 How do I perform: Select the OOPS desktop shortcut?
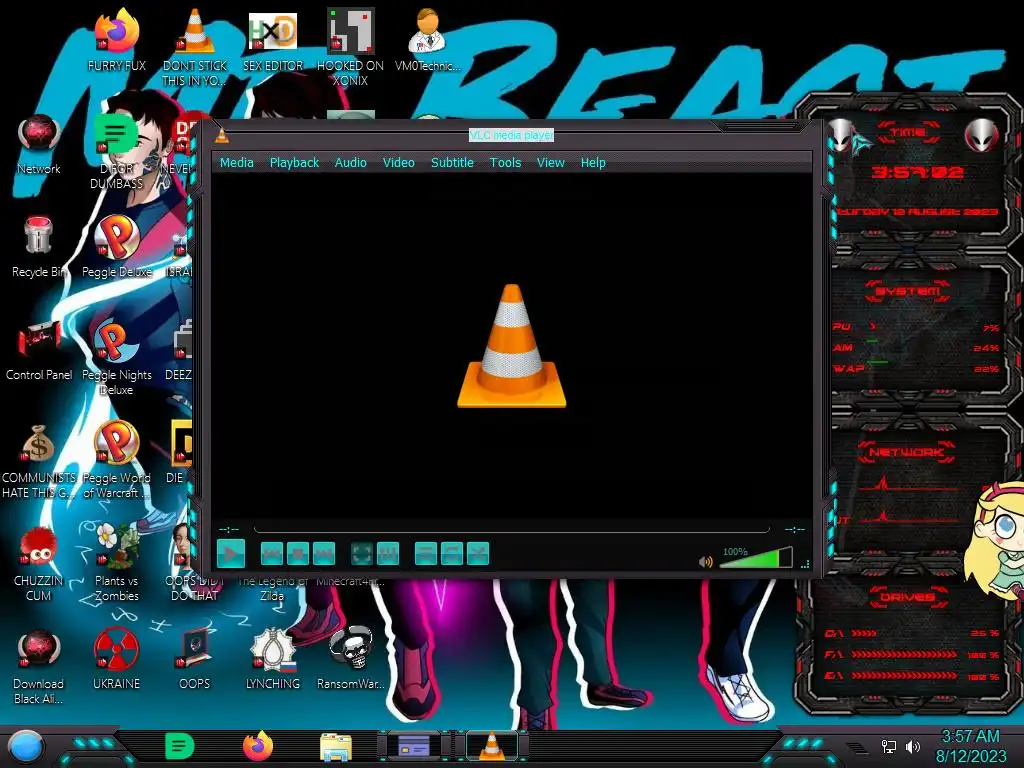click(195, 660)
